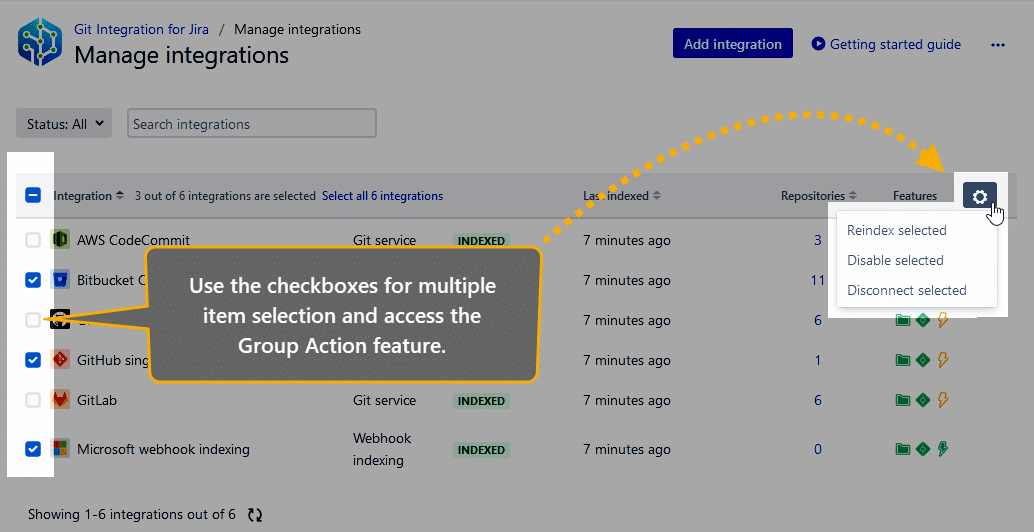Toggle the header select-all checkbox
This screenshot has width=1034, height=532.
point(33,195)
